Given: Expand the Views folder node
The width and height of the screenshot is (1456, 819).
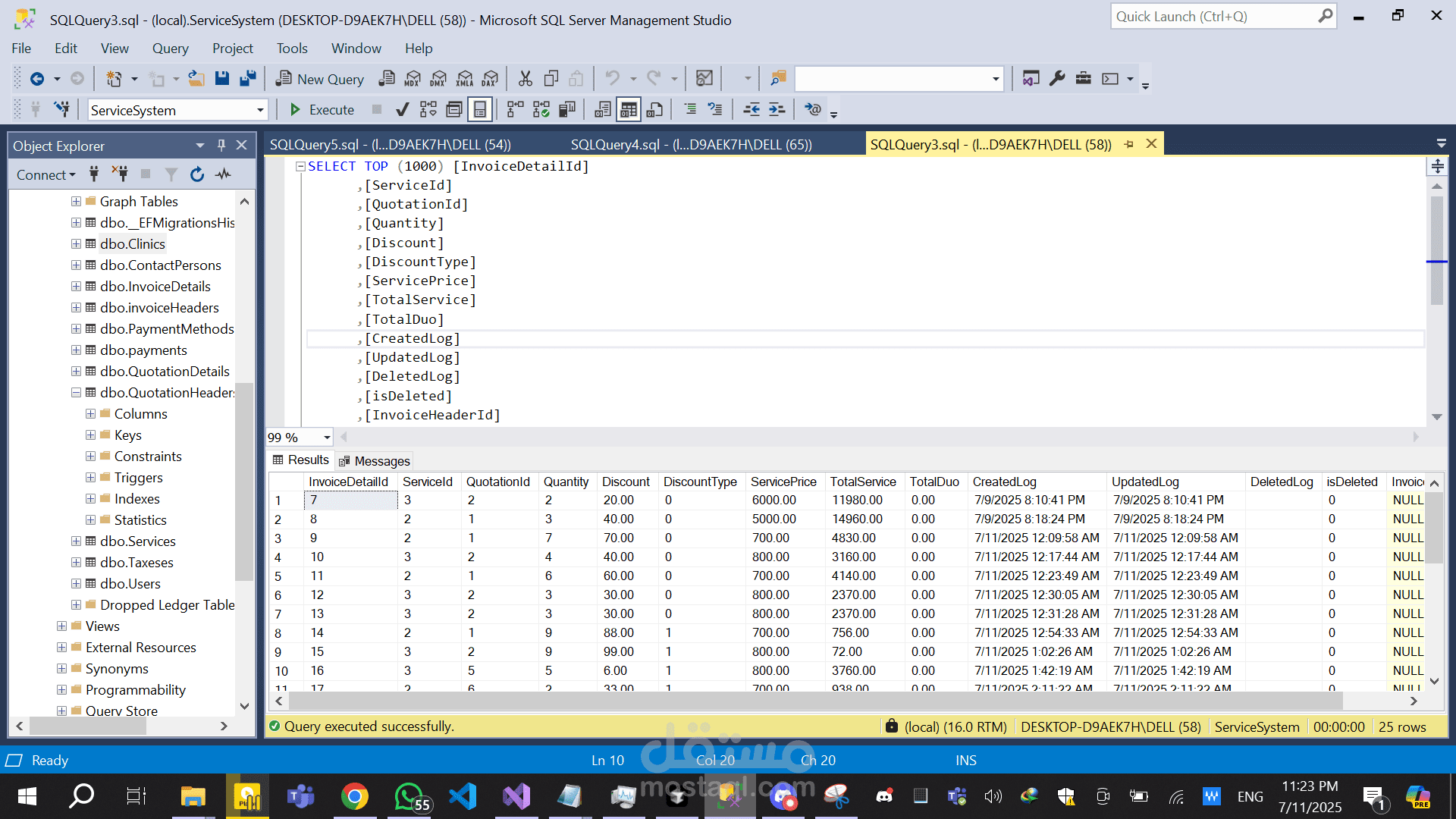Looking at the screenshot, I should click(61, 626).
